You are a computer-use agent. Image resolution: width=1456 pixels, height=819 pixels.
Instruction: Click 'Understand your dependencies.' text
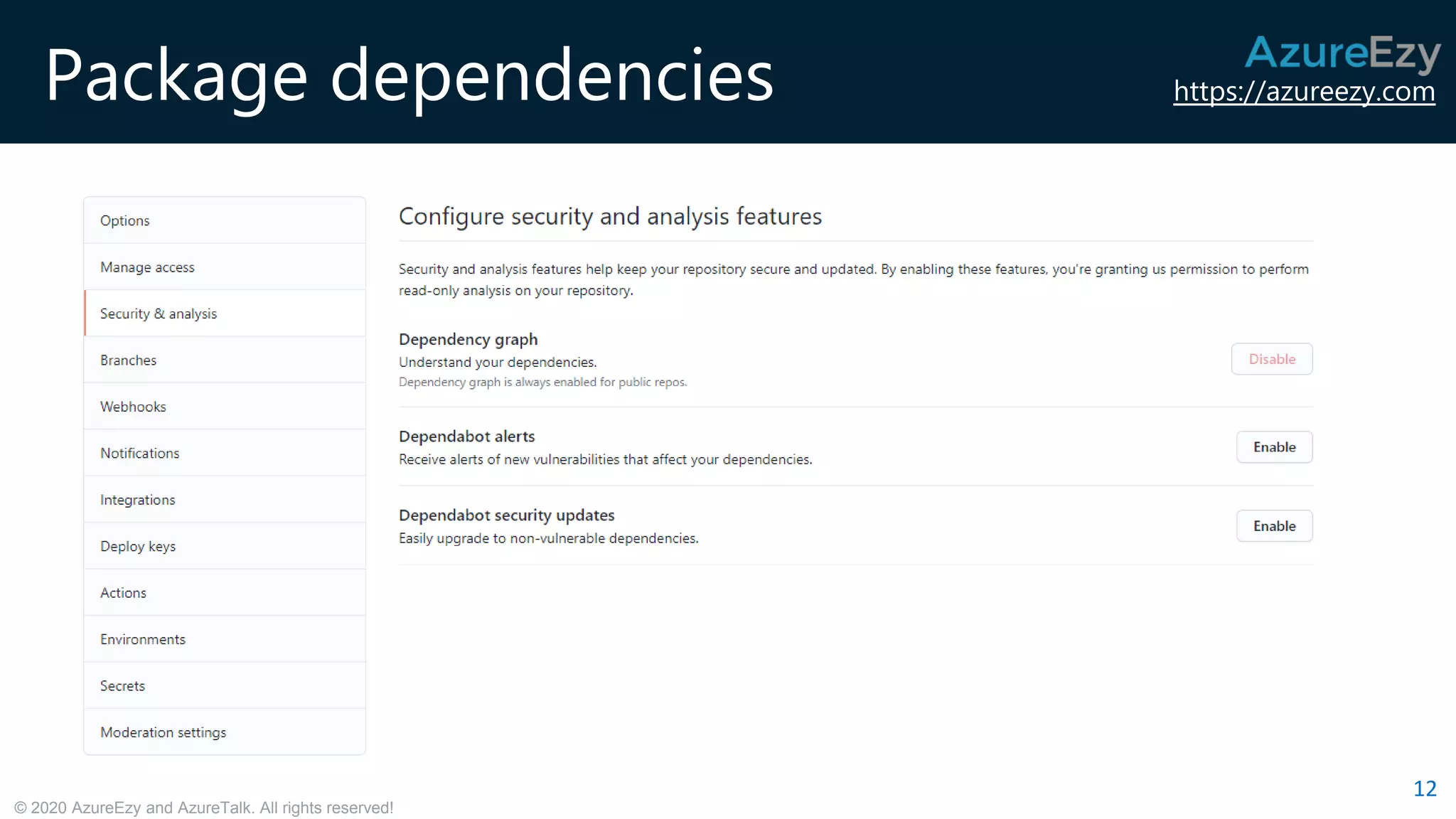pyautogui.click(x=498, y=363)
